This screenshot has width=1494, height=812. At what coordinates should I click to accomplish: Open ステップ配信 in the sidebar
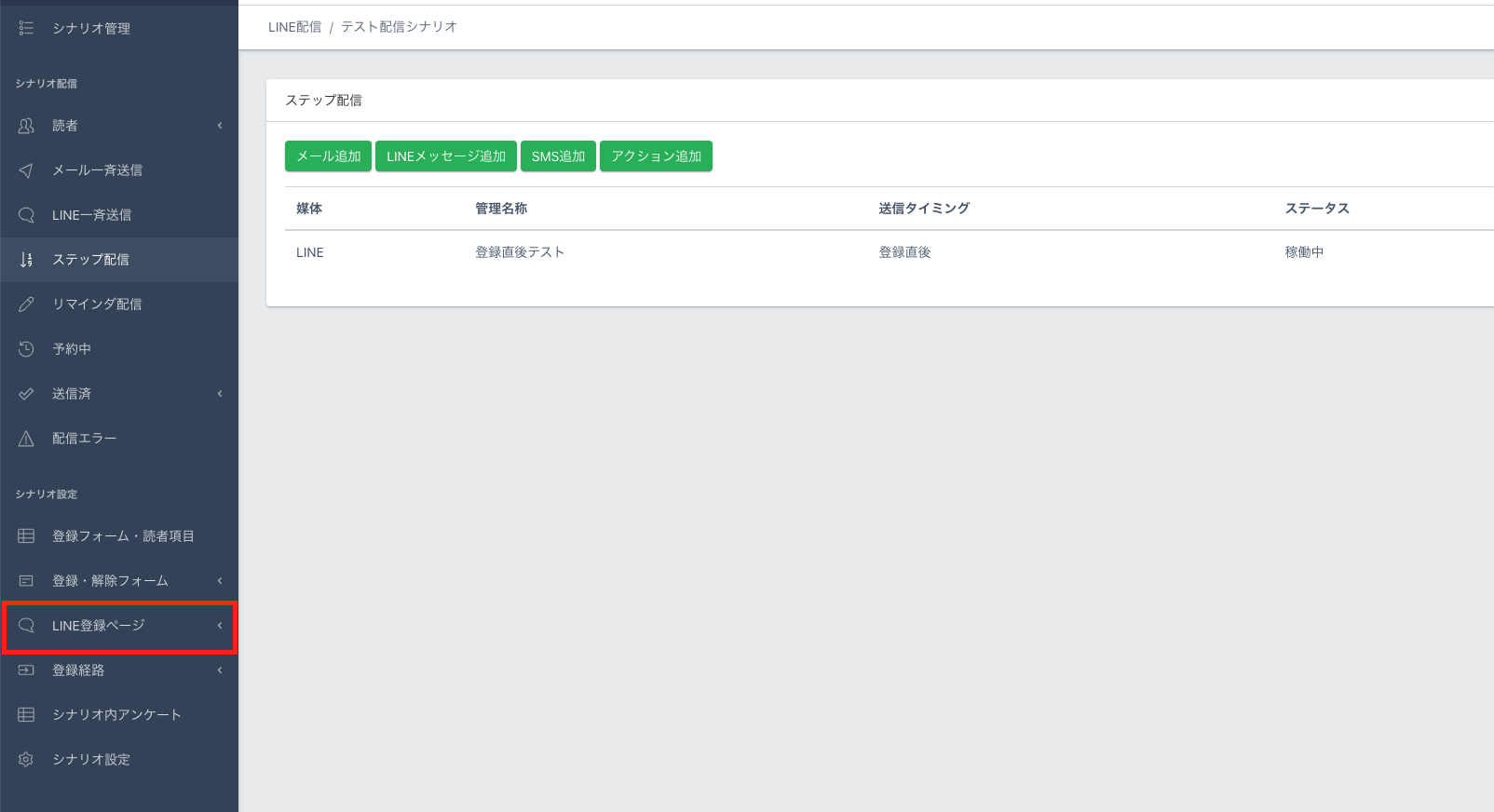[x=90, y=260]
